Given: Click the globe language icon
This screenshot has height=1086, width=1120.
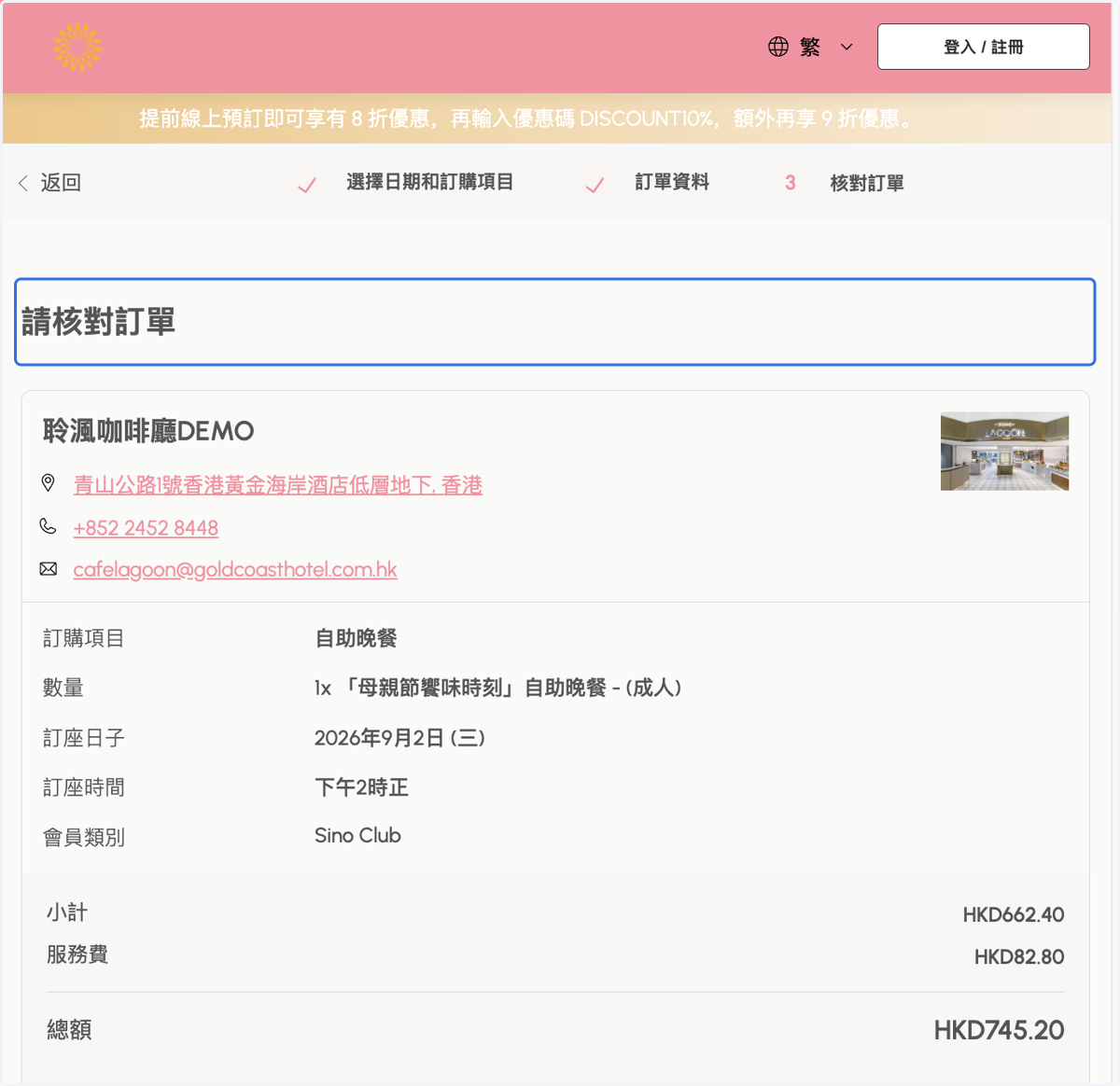Looking at the screenshot, I should (778, 47).
